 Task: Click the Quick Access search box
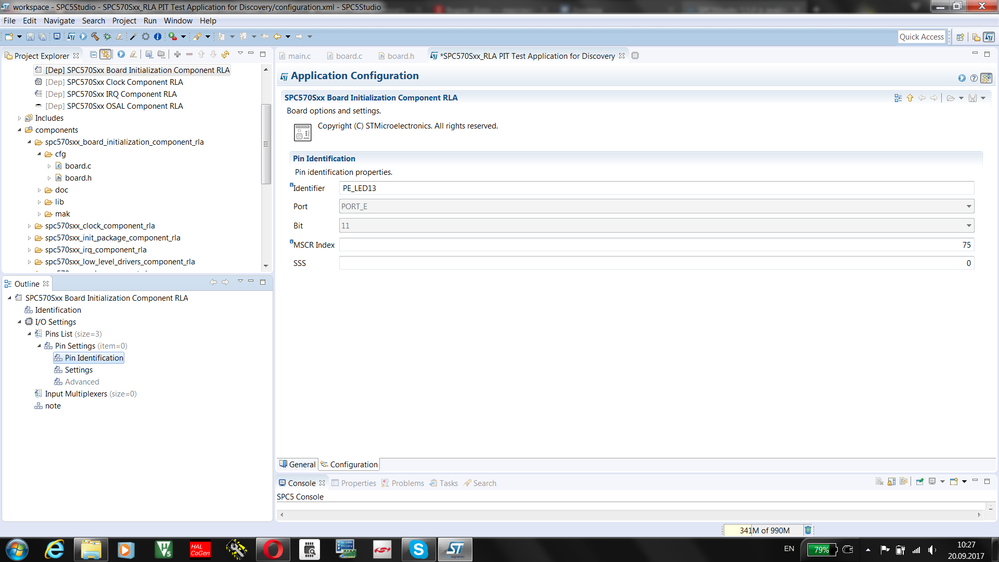click(921, 37)
